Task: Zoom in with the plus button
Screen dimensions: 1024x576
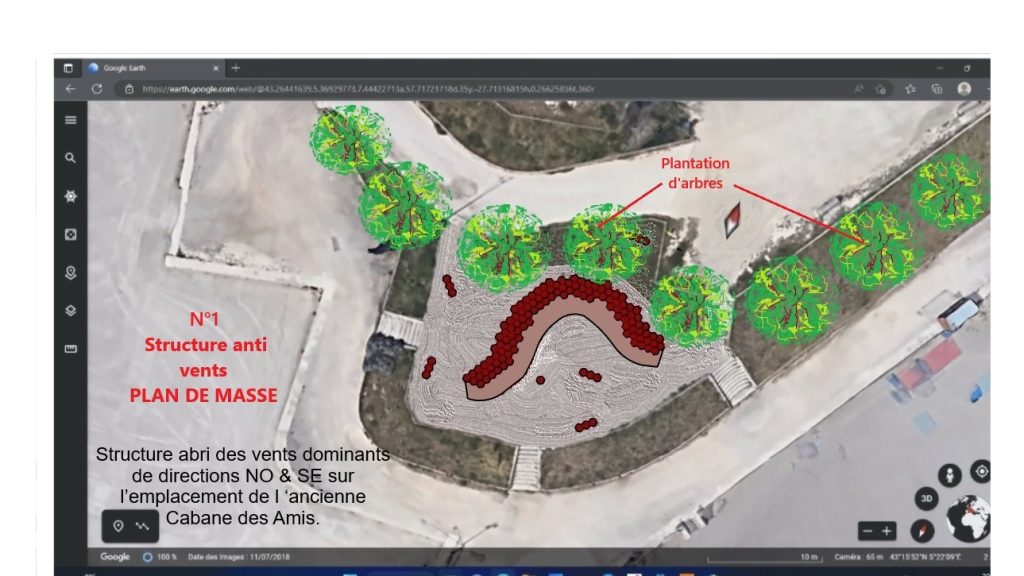Action: pyautogui.click(x=887, y=530)
